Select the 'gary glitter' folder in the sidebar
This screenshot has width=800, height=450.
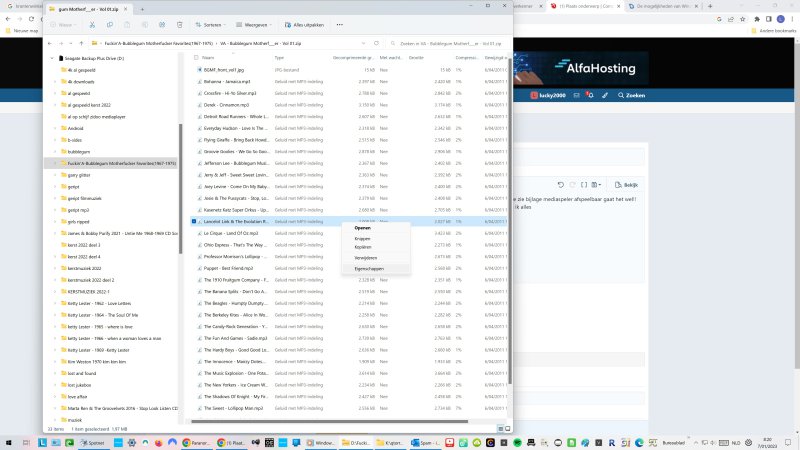coord(79,174)
